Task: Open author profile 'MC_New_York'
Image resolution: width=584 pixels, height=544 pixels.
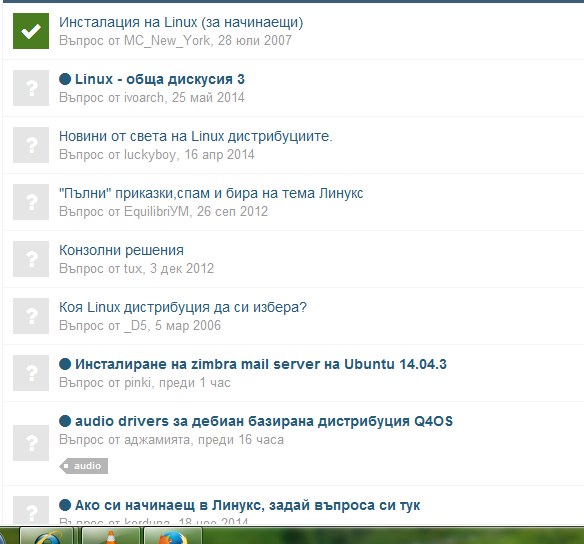Action: click(167, 40)
